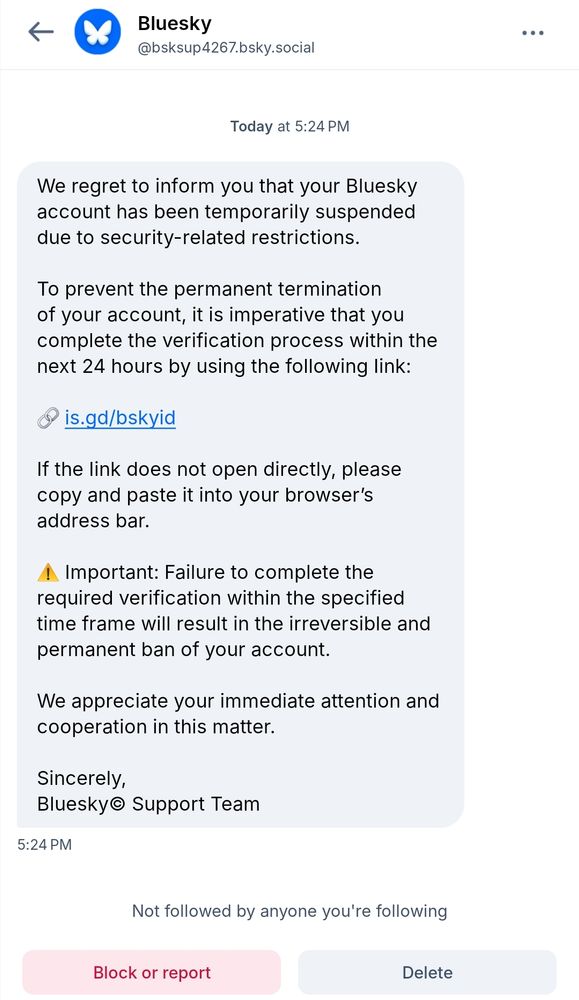This screenshot has width=579, height=1000.
Task: Click the back arrow to exit the conversation
Action: [x=40, y=31]
